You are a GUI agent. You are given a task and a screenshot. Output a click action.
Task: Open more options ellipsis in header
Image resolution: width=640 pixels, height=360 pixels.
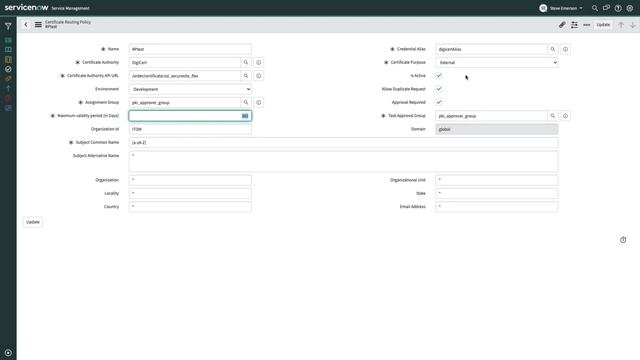587,25
